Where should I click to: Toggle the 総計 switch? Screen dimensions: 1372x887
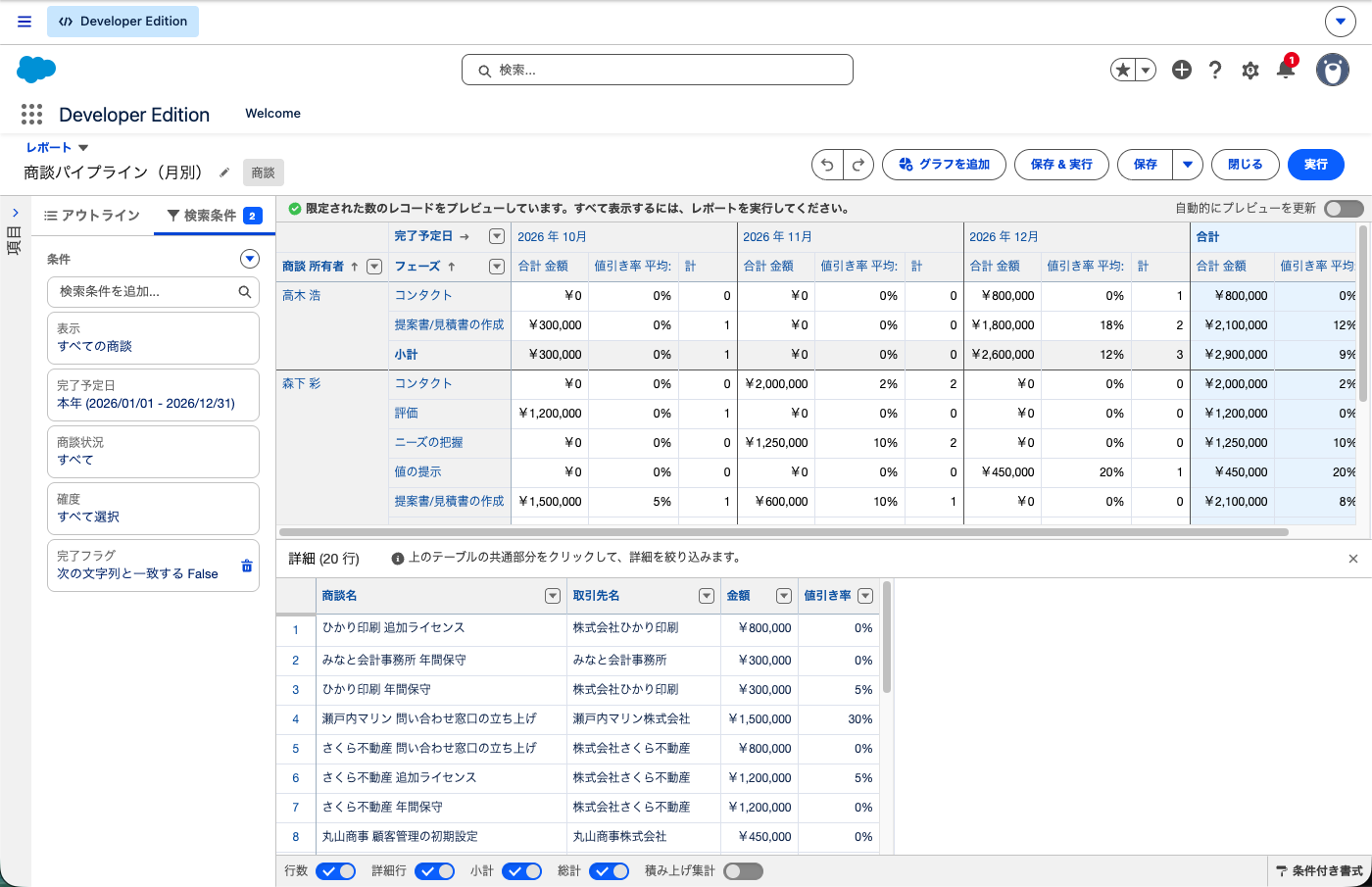click(609, 871)
